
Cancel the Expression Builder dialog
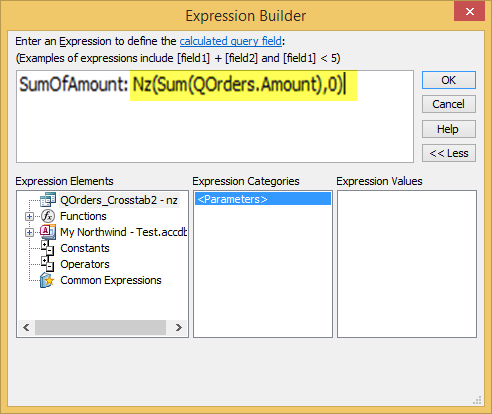(449, 104)
